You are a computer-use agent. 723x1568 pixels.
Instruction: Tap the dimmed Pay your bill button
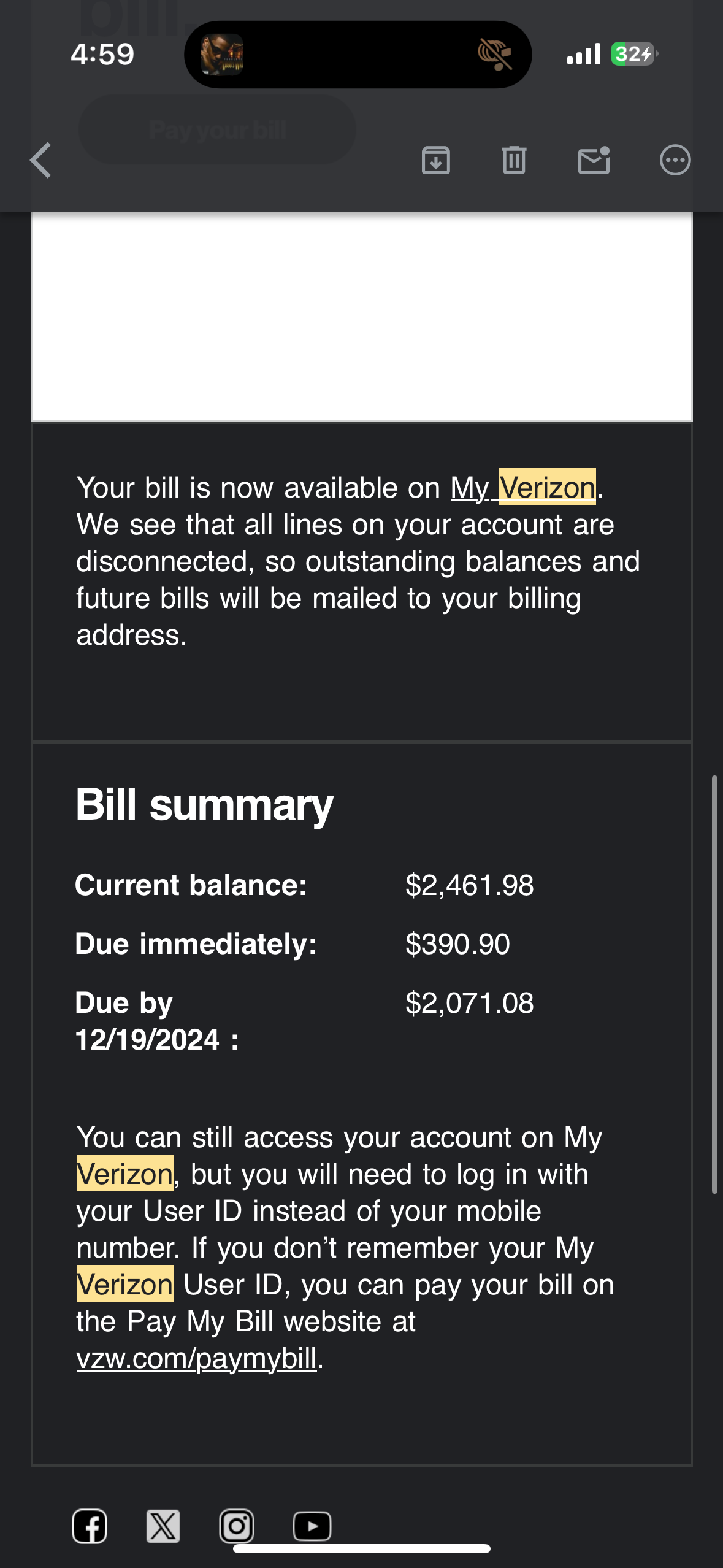[x=217, y=129]
